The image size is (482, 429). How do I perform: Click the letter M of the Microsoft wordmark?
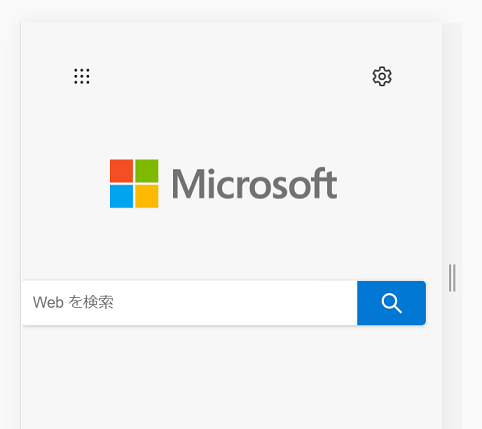187,184
